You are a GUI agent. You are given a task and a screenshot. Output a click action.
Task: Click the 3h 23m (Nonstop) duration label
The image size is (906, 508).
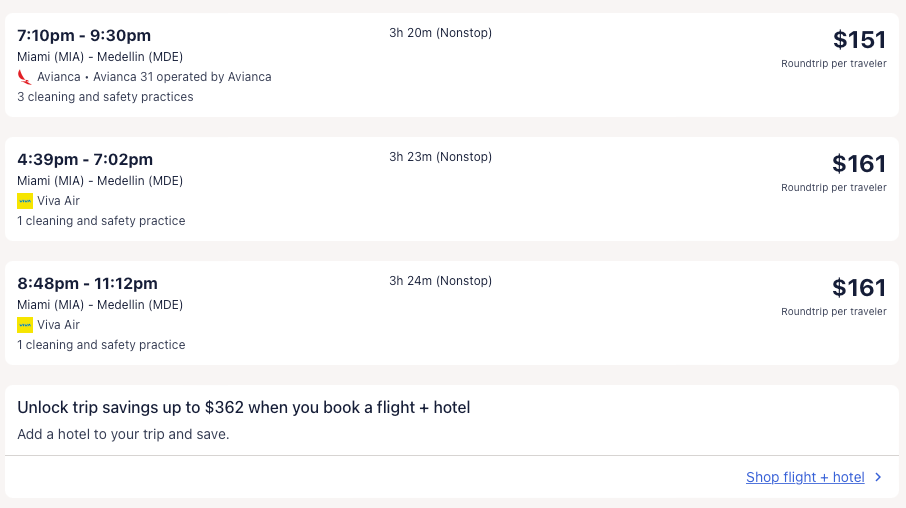pyautogui.click(x=440, y=157)
